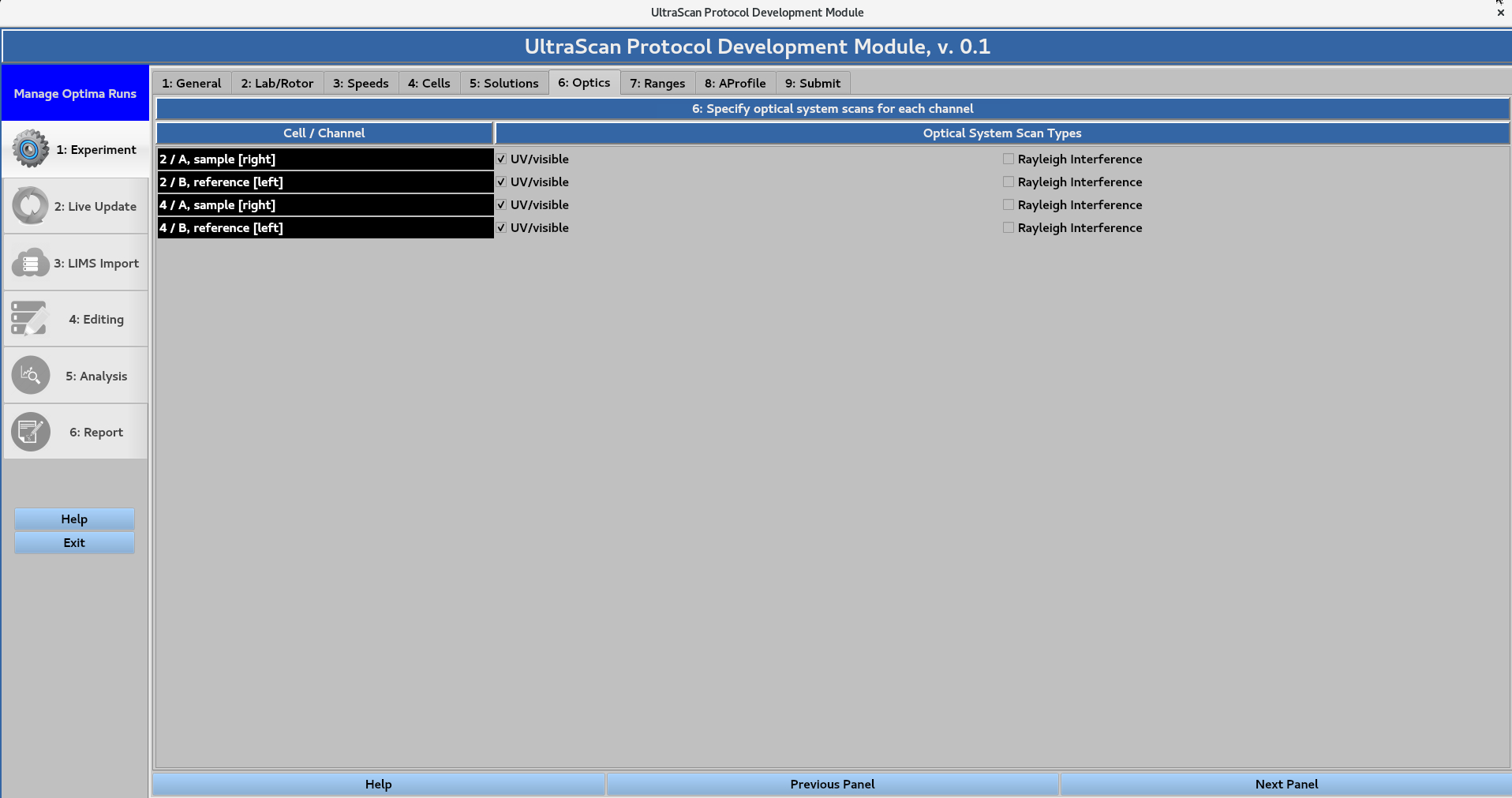This screenshot has height=798, width=1512.
Task: Select the Experiment gear icon
Action: (x=30, y=148)
